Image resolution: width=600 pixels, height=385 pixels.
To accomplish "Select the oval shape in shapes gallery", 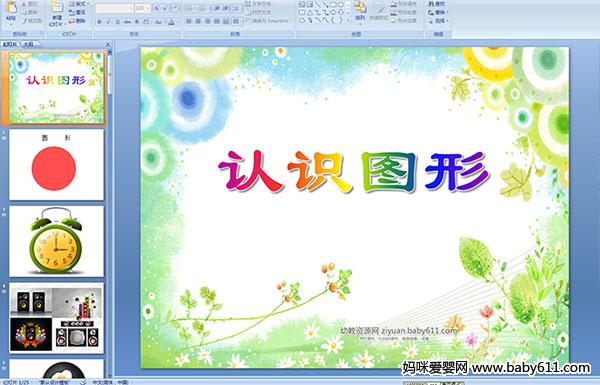I will (341, 4).
